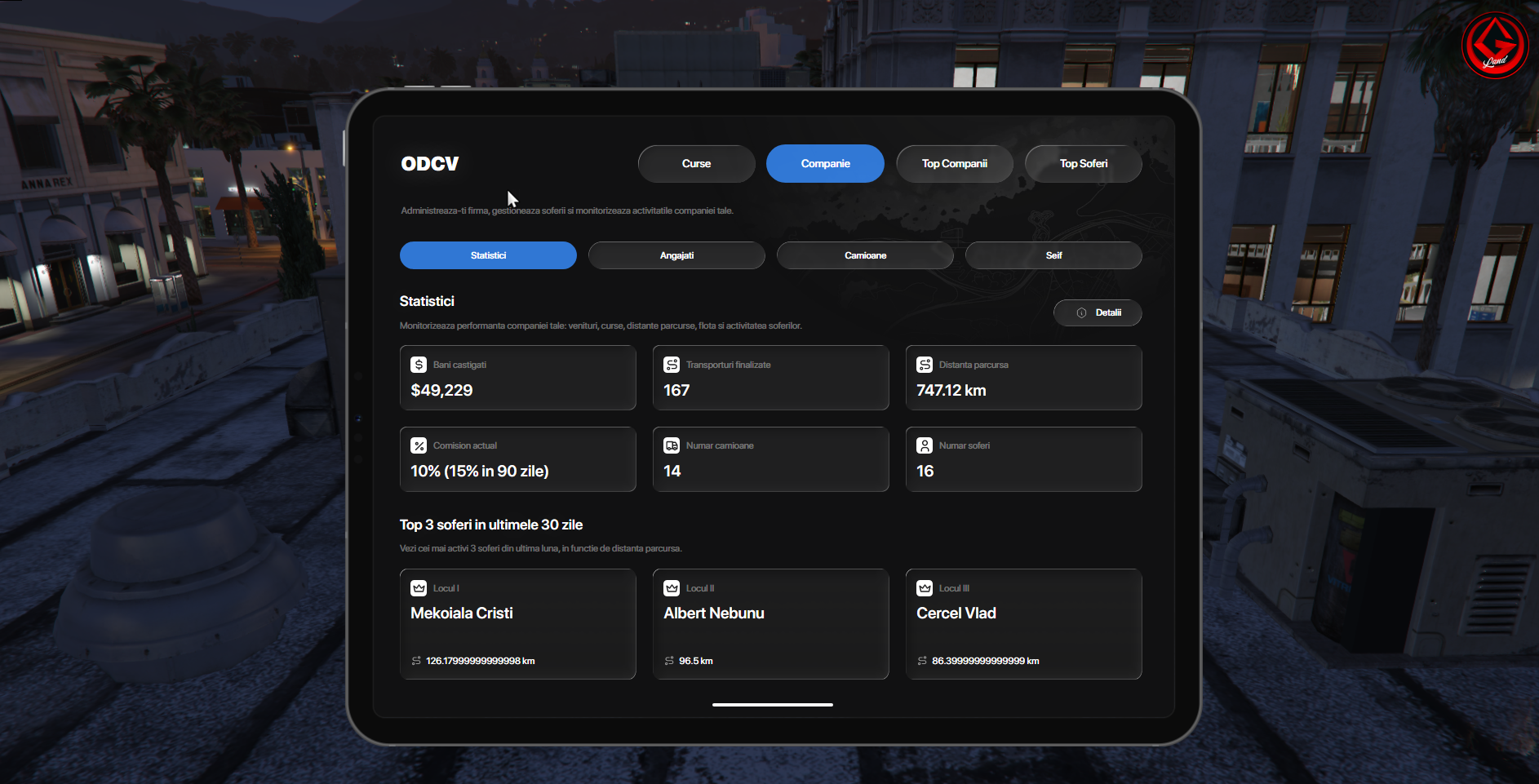Select the Statistici sub-tab

coord(488,255)
